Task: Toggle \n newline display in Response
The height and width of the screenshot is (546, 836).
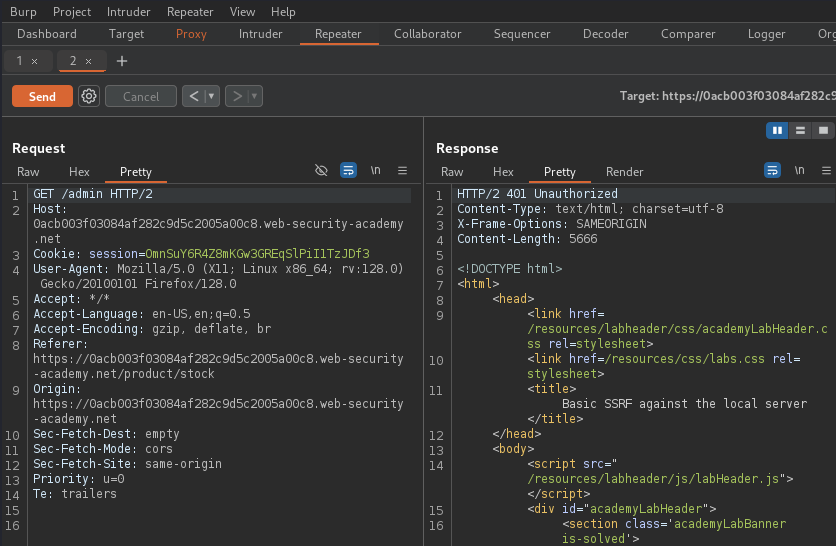Action: [x=799, y=171]
